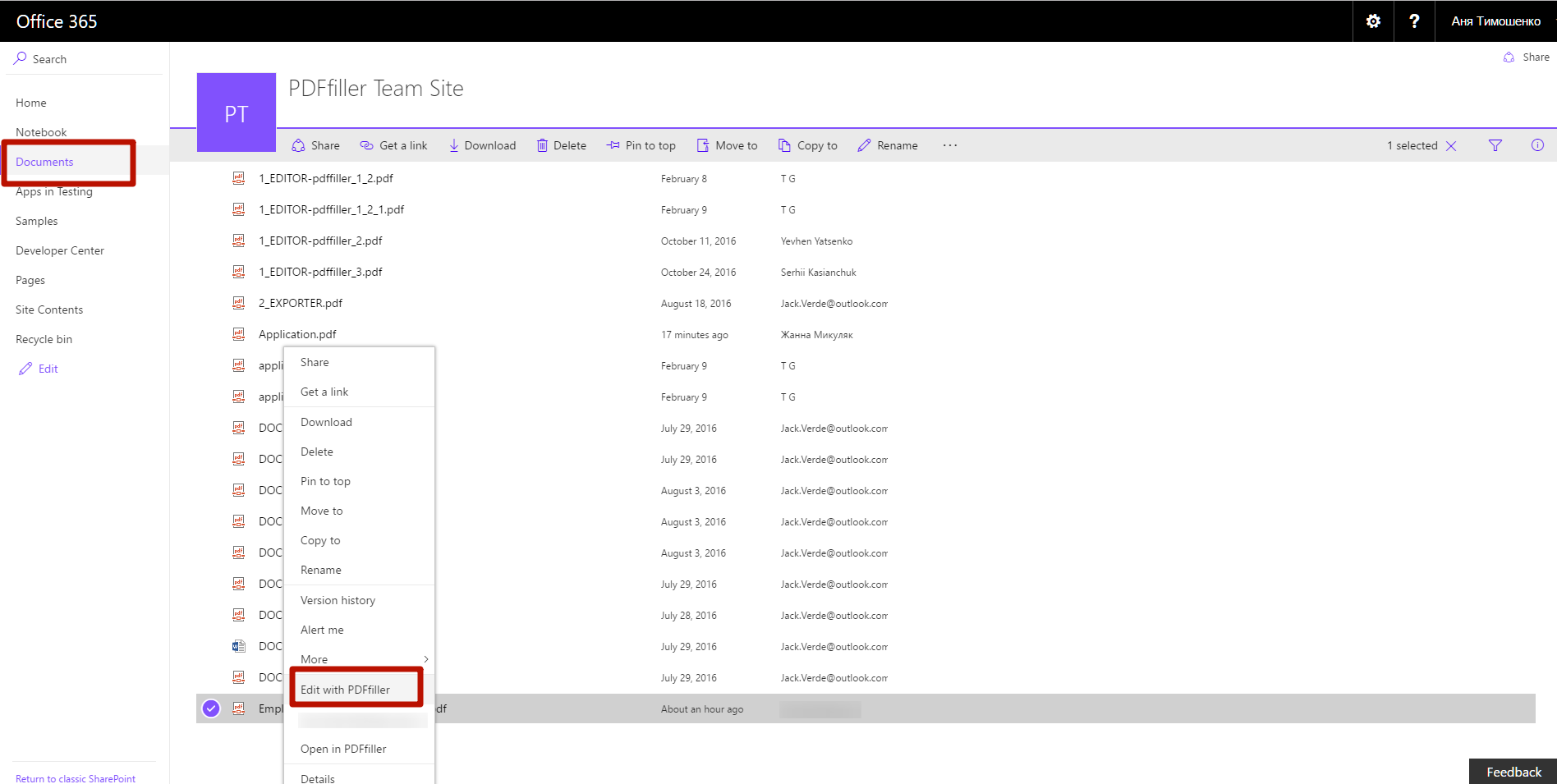Open Site Contents navigation link
The height and width of the screenshot is (784, 1557).
point(49,309)
